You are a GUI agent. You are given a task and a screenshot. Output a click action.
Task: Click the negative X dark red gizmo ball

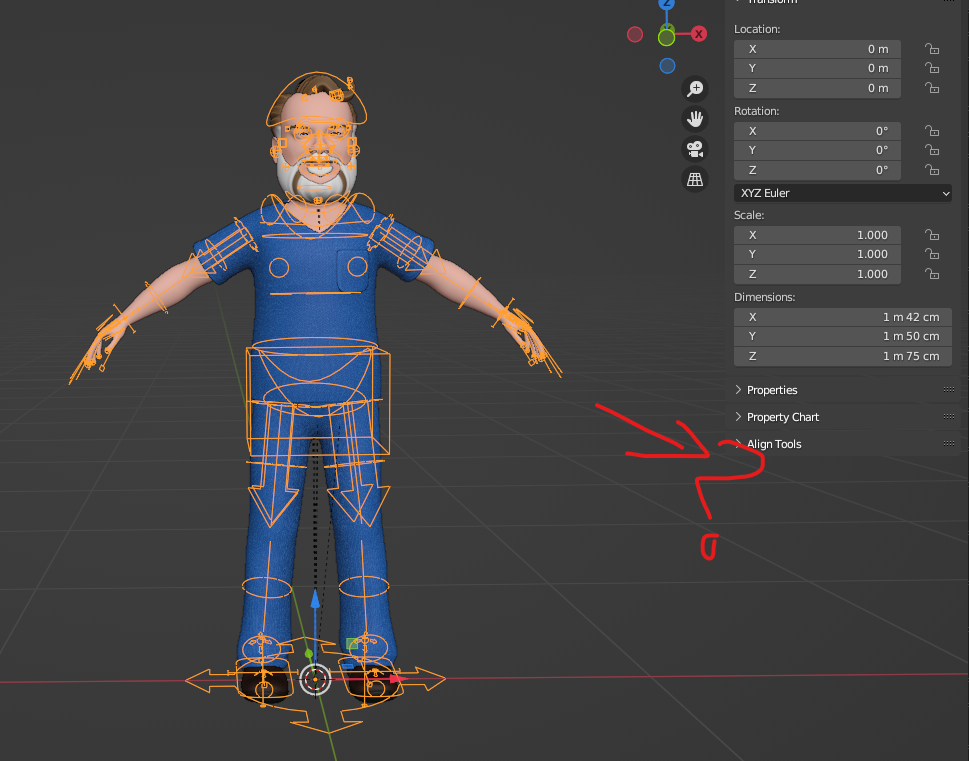[635, 34]
